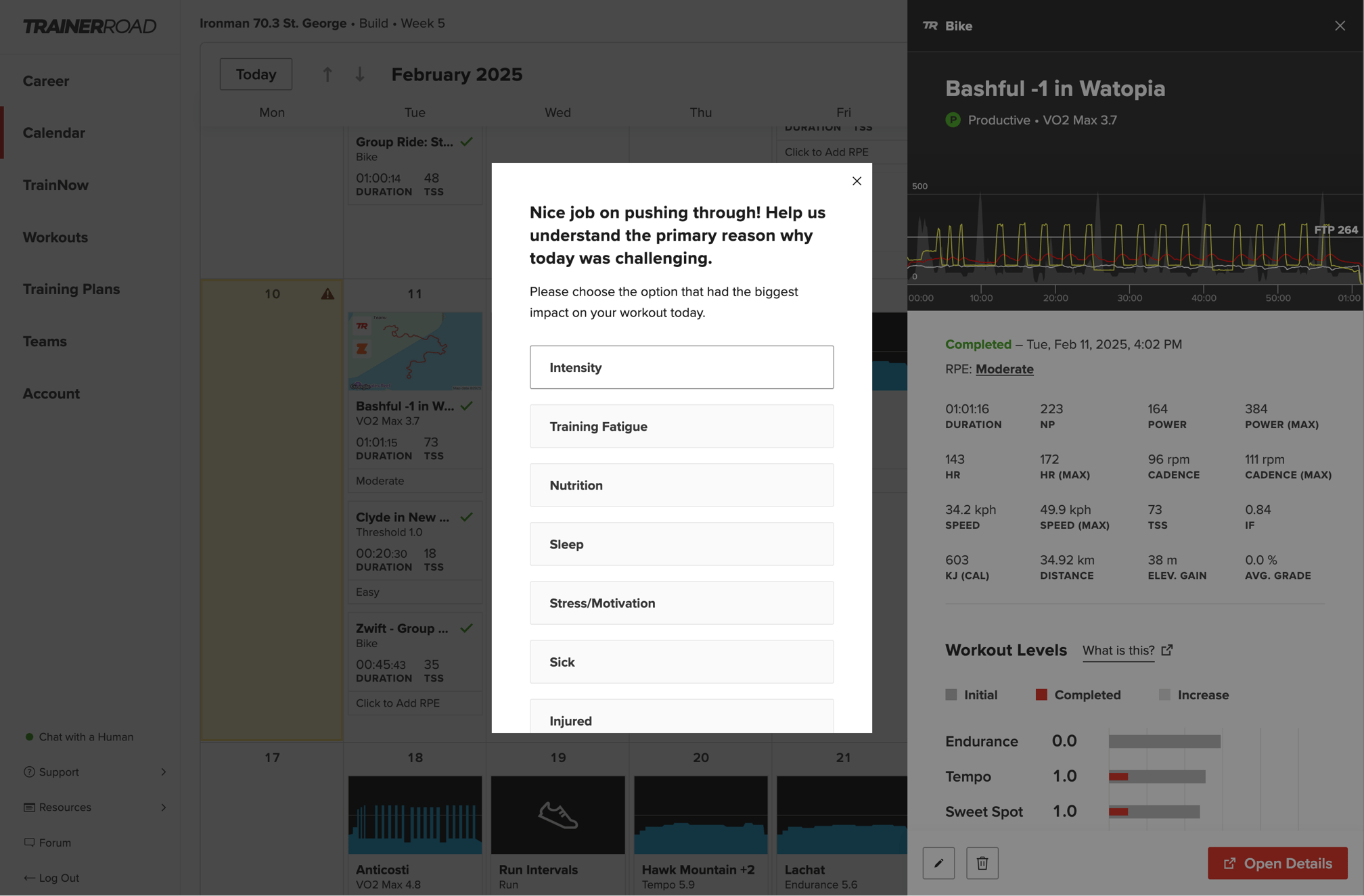1364x896 pixels.
Task: Click the Easy label under Clyde card
Action: click(367, 592)
